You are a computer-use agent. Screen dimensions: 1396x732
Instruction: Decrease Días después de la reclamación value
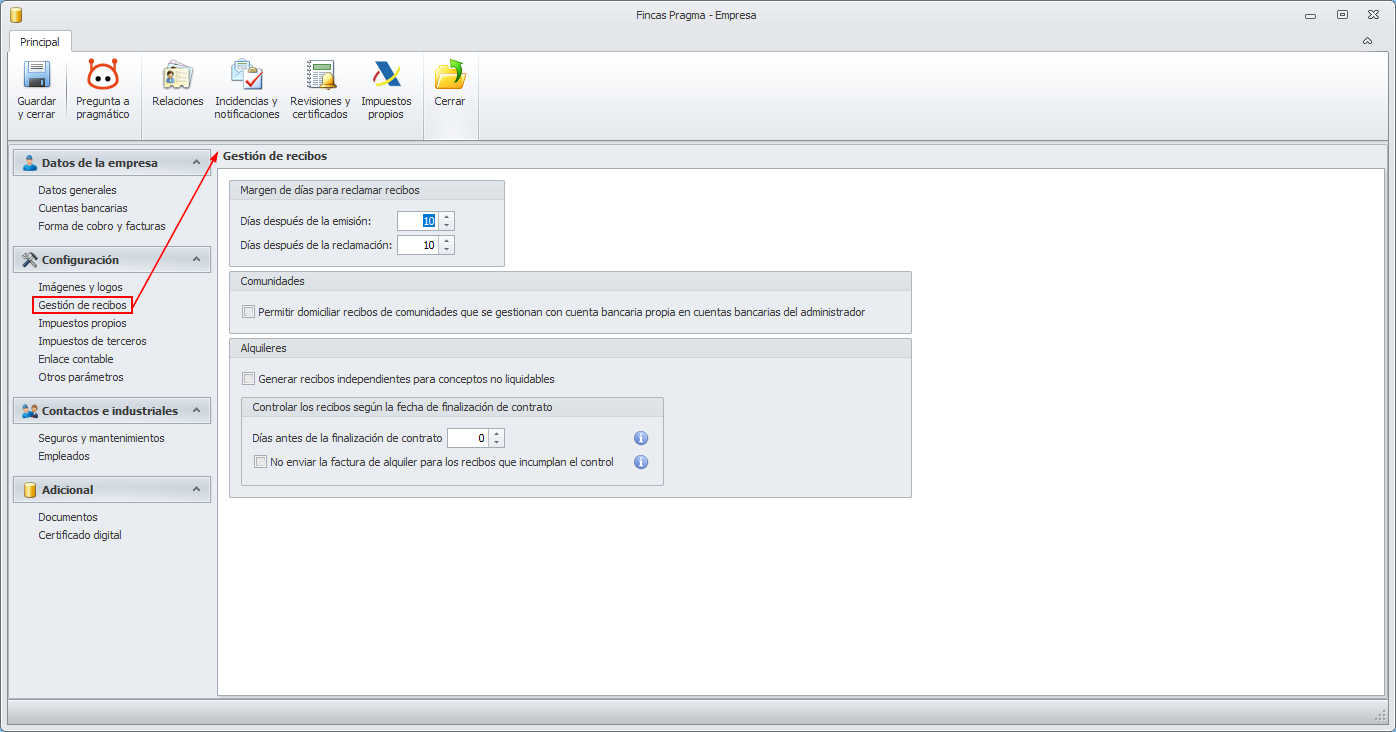[447, 250]
